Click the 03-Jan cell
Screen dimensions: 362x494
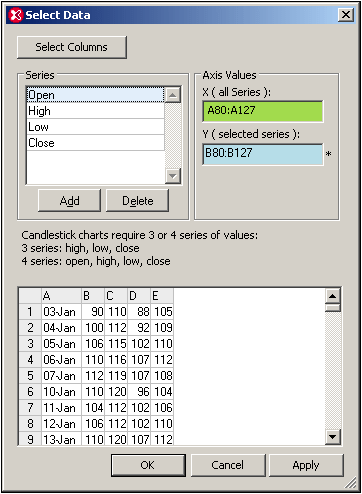(x=61, y=312)
